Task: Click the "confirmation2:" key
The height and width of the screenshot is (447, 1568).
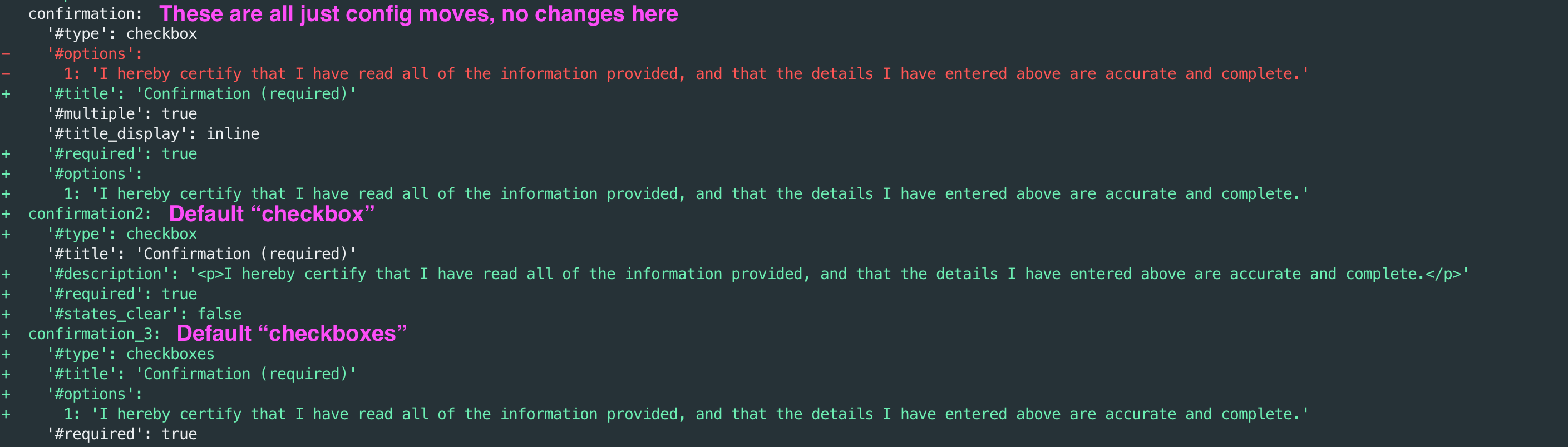Action: tap(90, 214)
